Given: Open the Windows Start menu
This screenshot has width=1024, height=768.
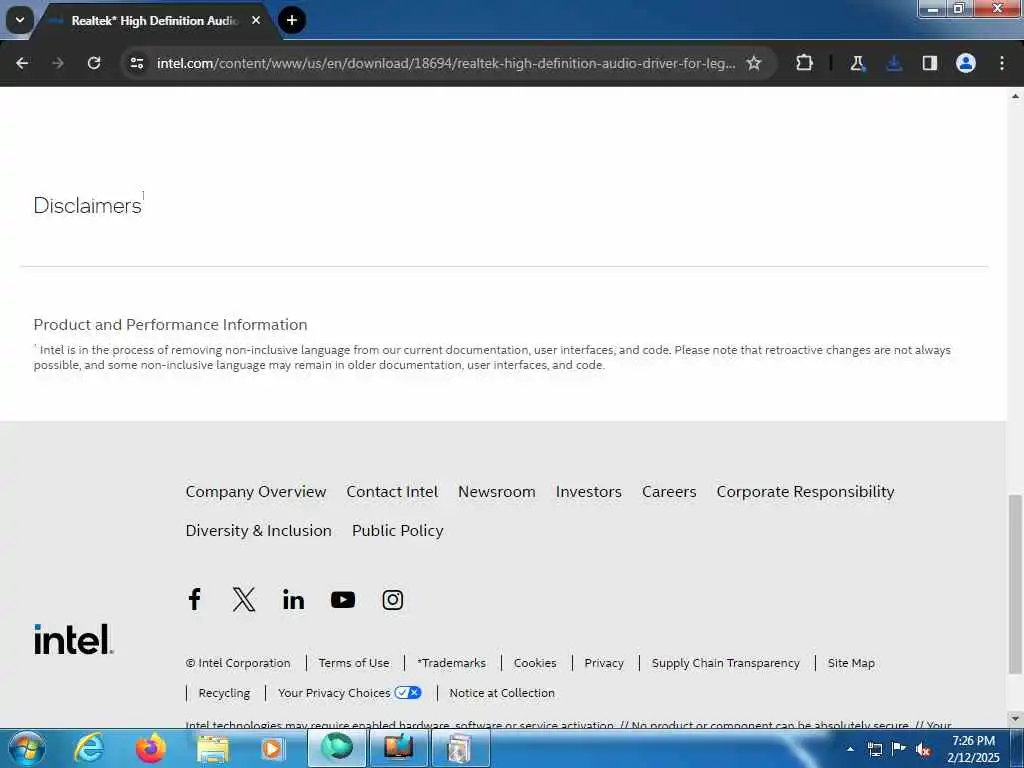Looking at the screenshot, I should point(27,748).
